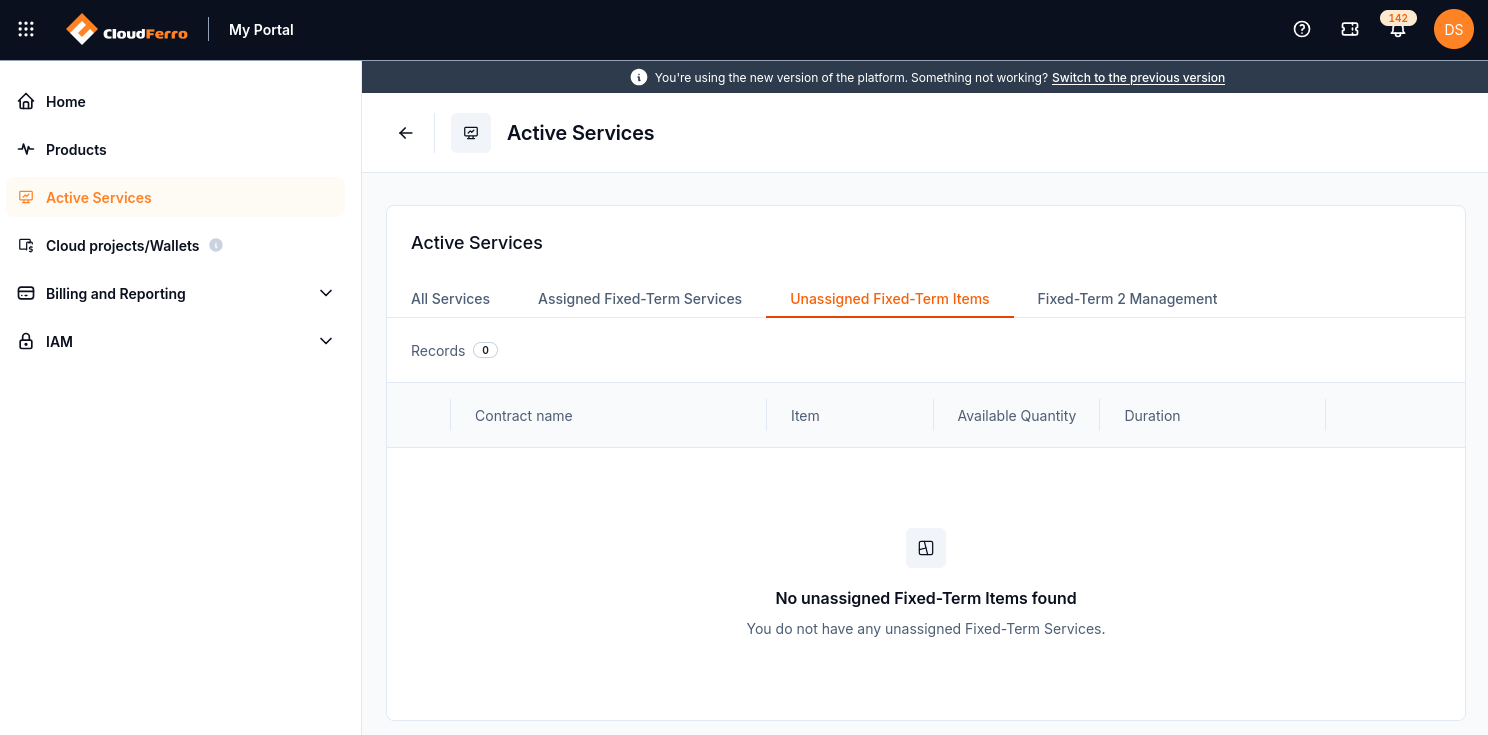
Task: Open the wallet voucher icon in header
Action: tap(1350, 29)
